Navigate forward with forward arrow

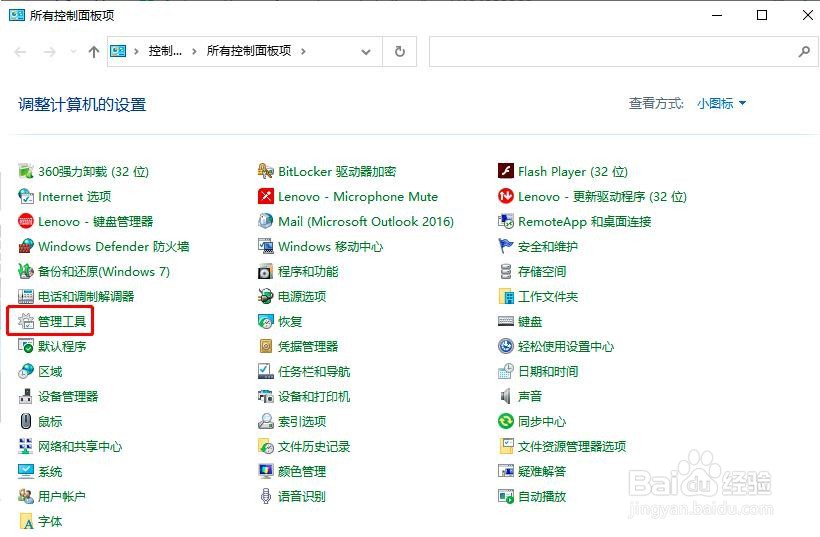pos(50,51)
